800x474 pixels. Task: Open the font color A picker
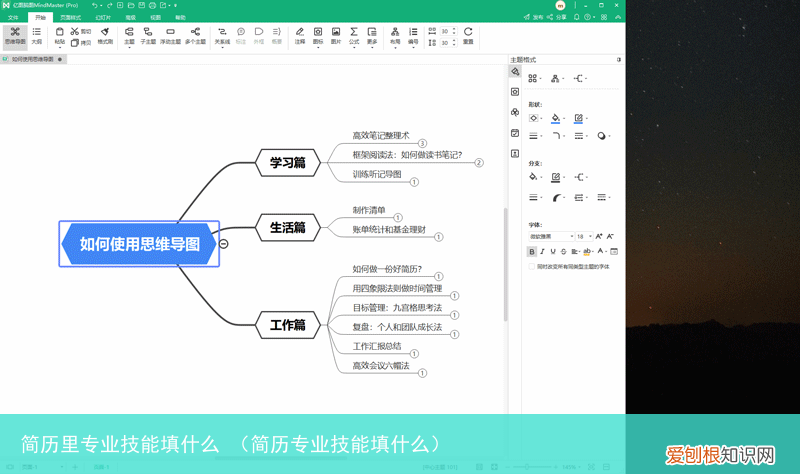602,252
